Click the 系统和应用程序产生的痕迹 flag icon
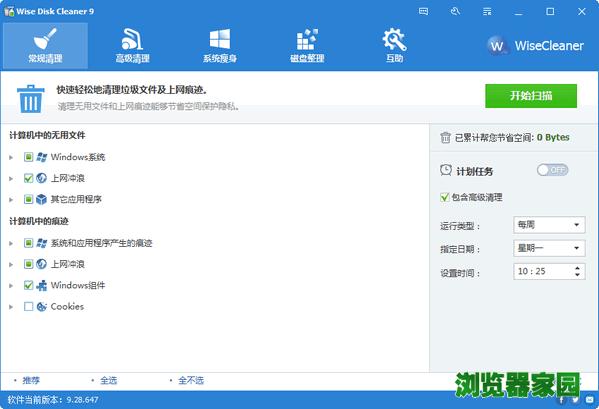Screen dimensions: 599x409 (x=41, y=243)
